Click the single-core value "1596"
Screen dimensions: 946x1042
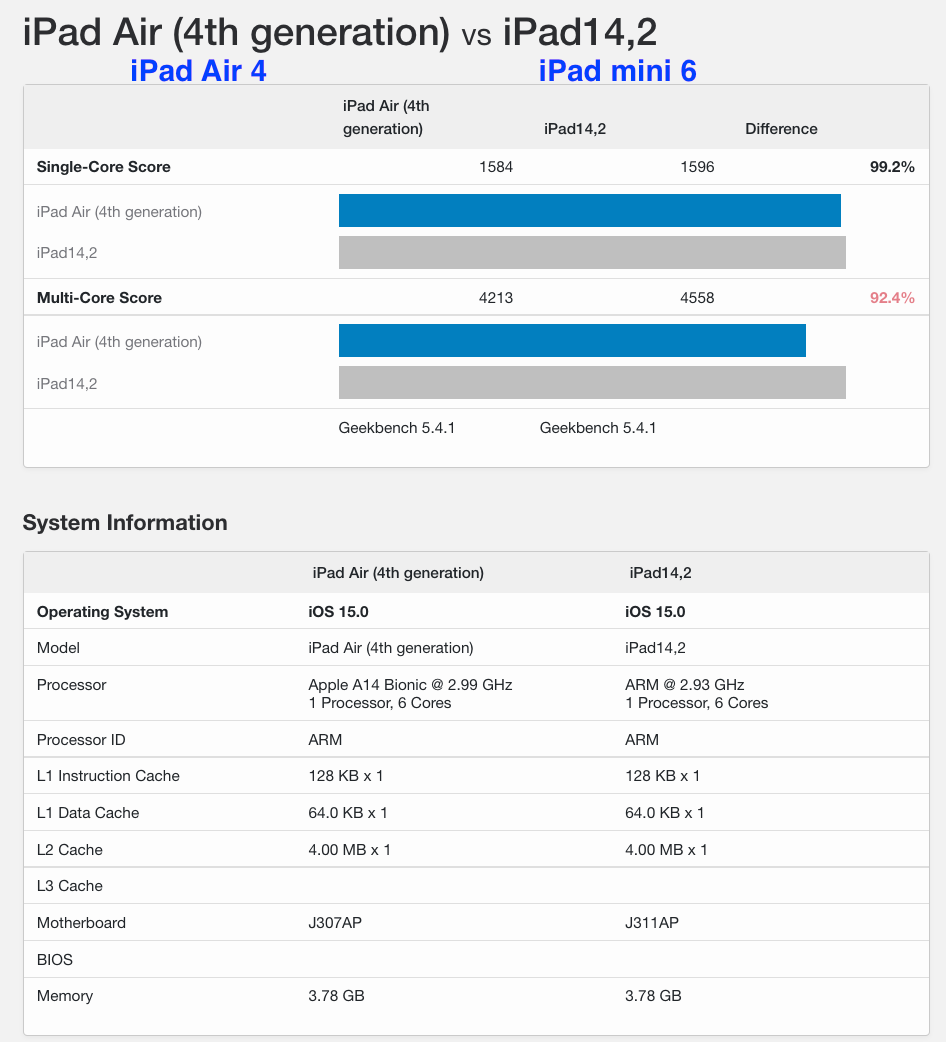pos(697,167)
